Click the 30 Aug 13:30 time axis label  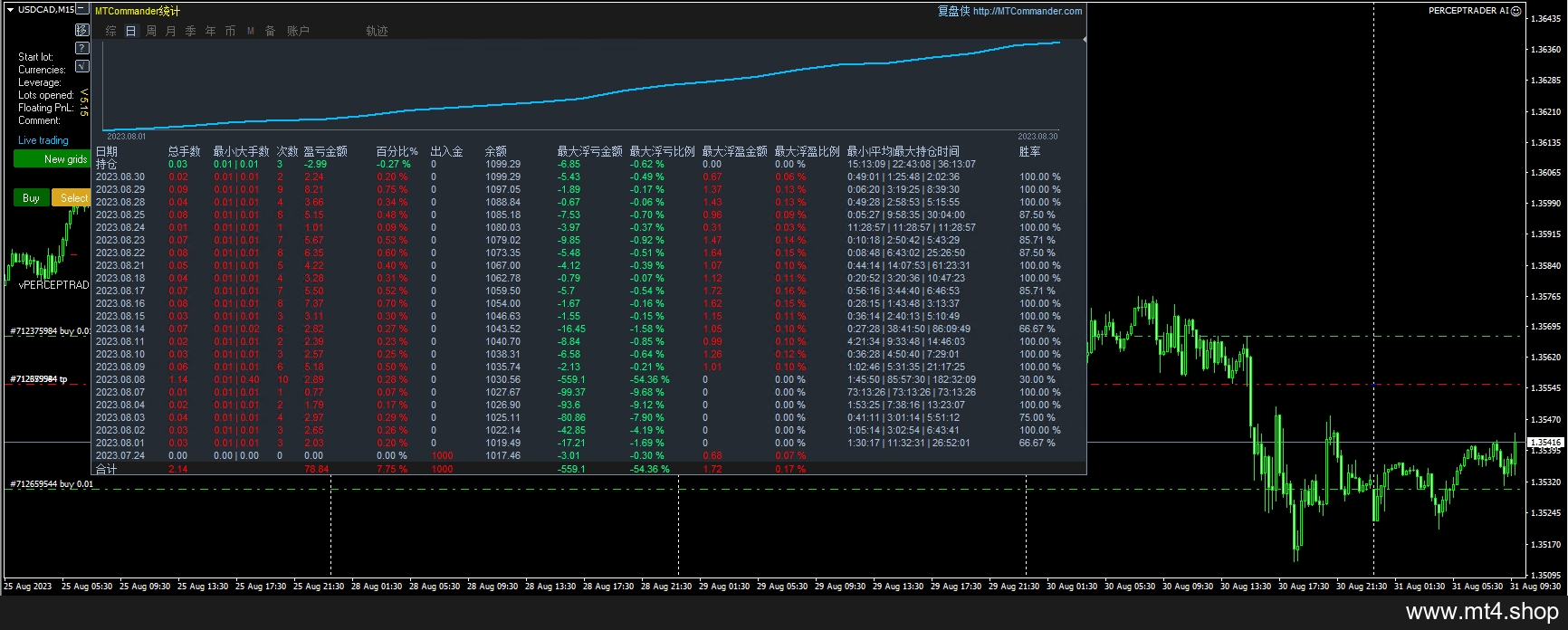1246,587
